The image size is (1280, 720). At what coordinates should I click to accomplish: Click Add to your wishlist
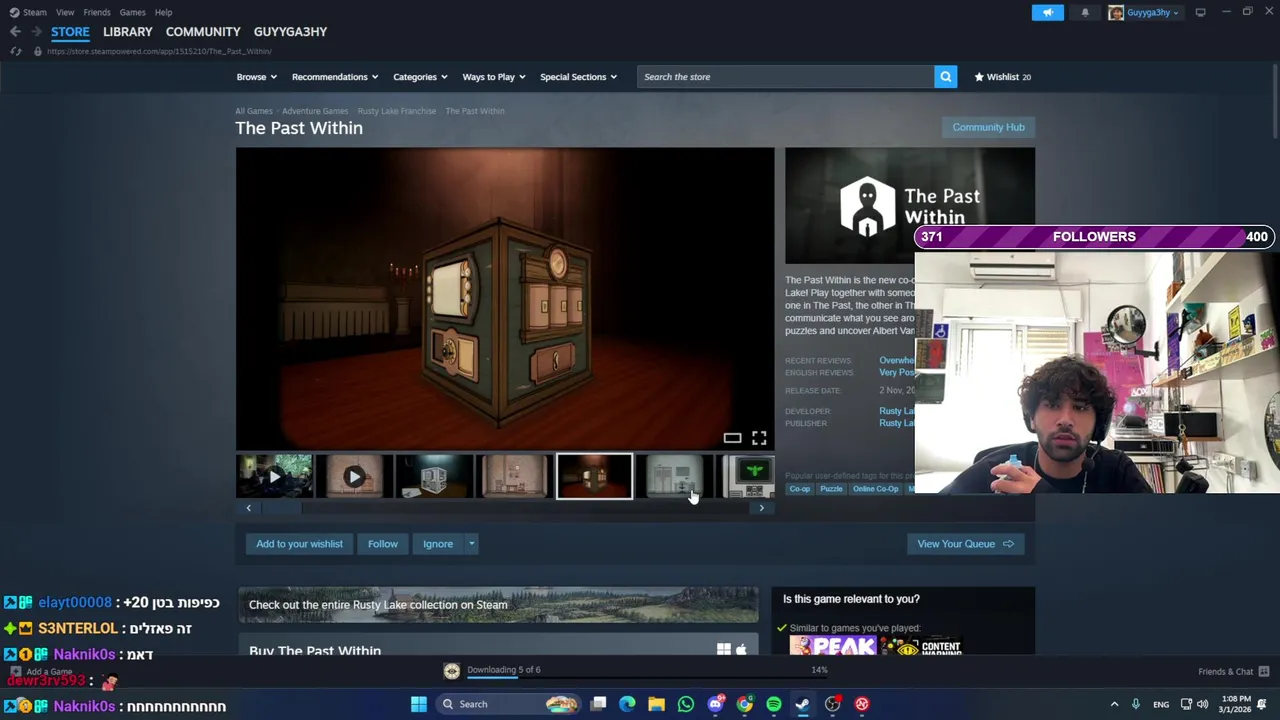pos(299,544)
